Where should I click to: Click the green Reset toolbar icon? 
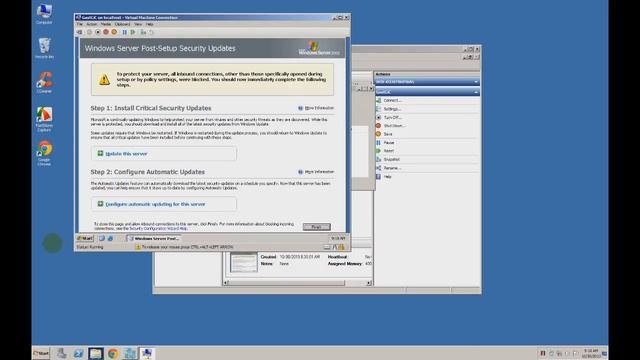click(133, 32)
